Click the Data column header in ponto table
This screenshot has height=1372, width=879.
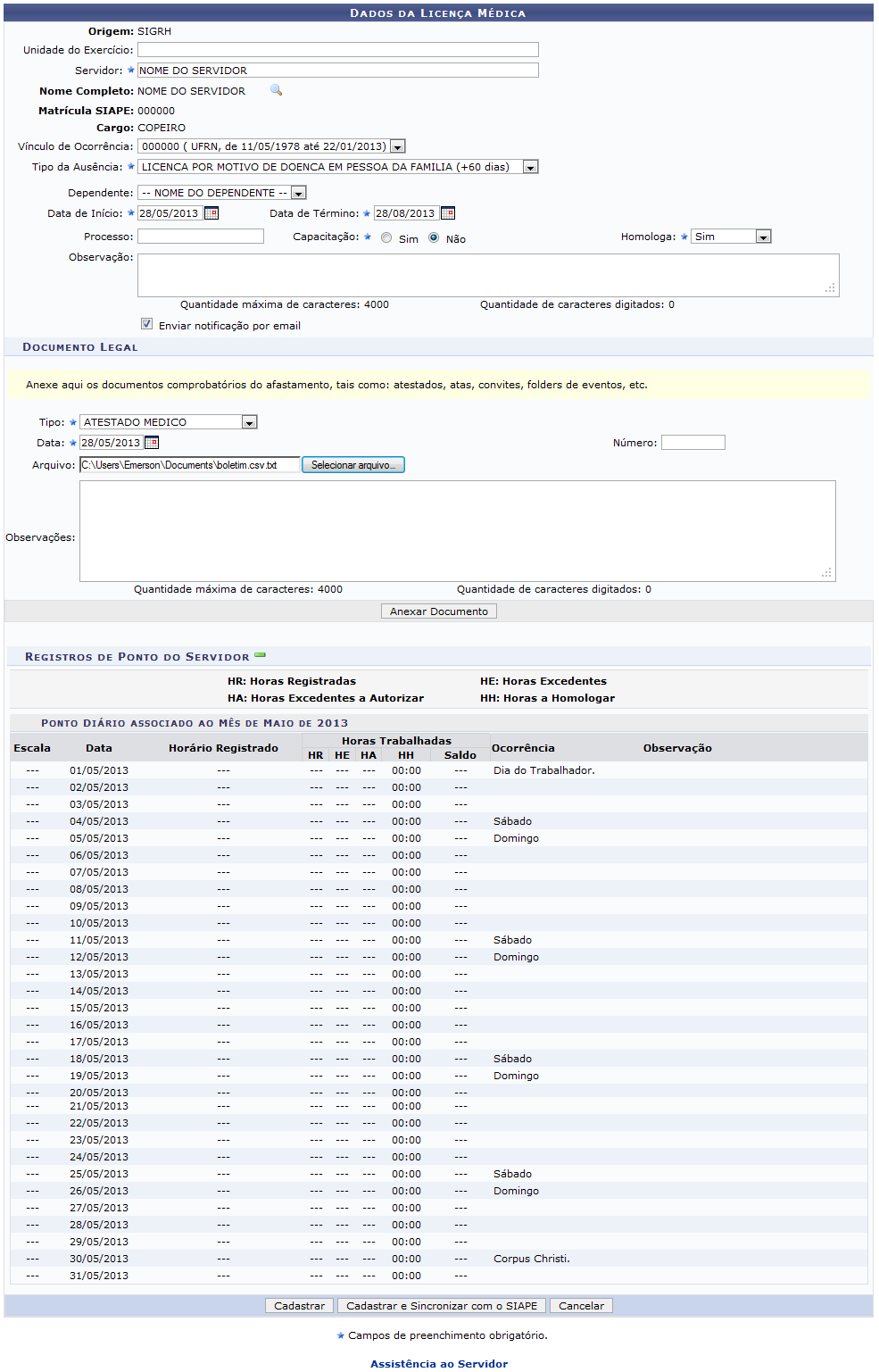pyautogui.click(x=99, y=748)
